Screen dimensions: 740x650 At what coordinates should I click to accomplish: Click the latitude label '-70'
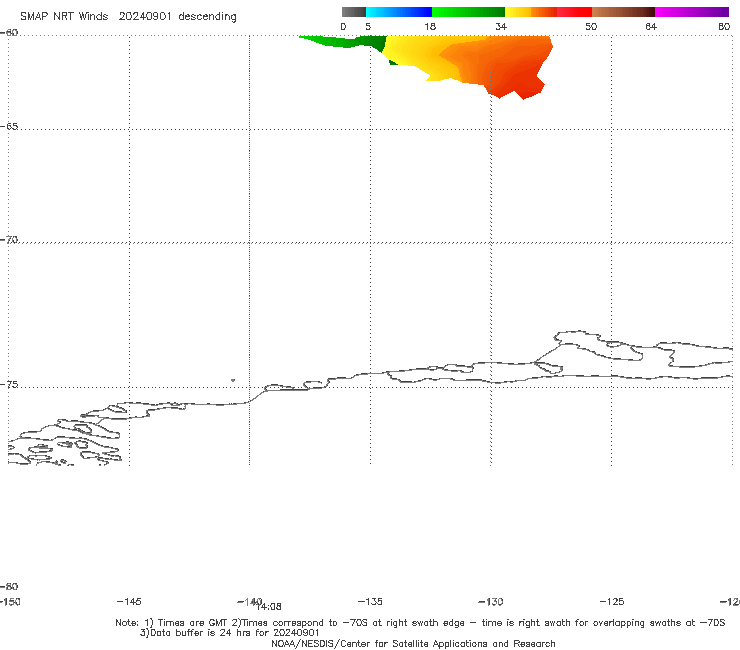9,239
